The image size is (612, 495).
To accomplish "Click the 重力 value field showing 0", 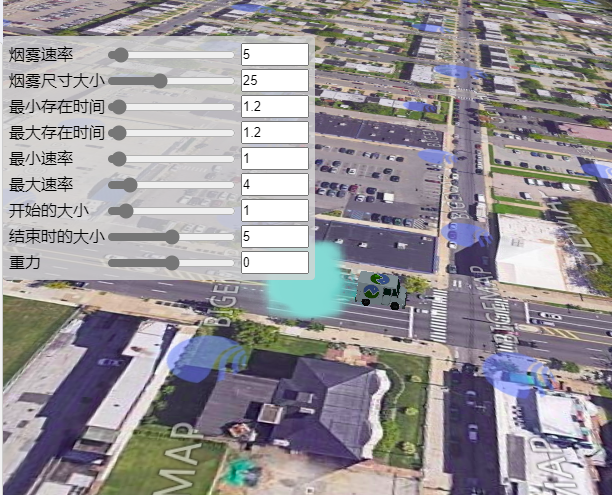I will [274, 262].
